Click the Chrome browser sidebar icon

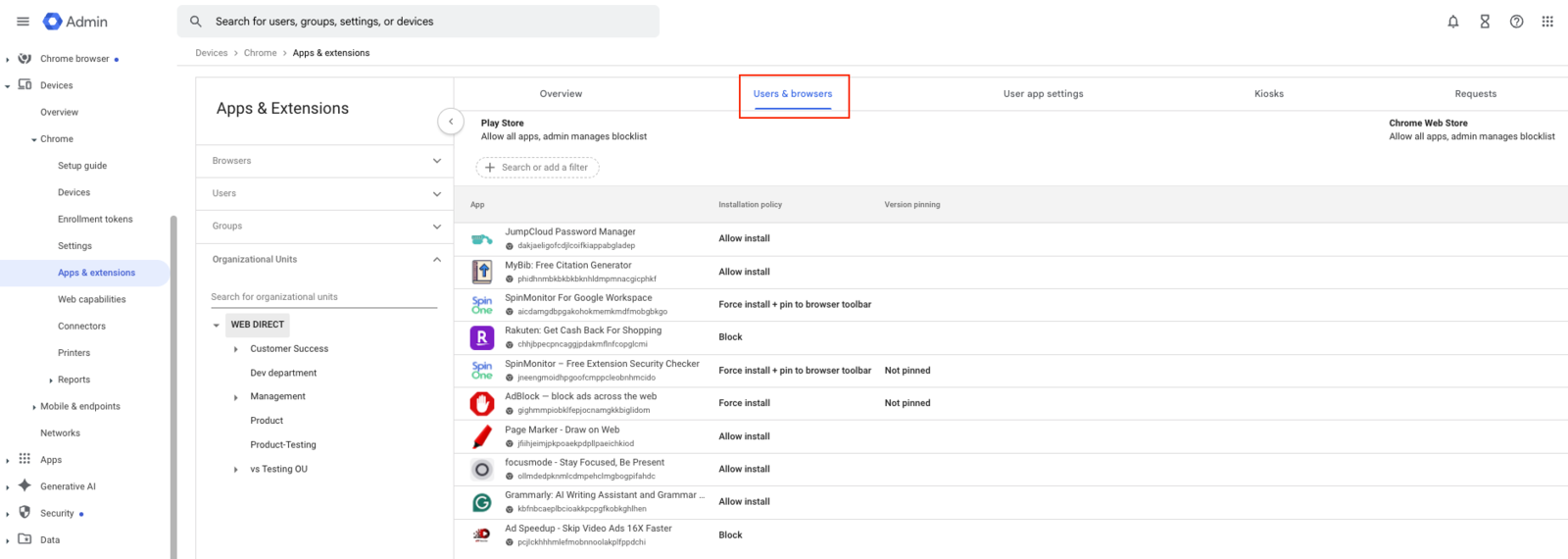pyautogui.click(x=24, y=59)
